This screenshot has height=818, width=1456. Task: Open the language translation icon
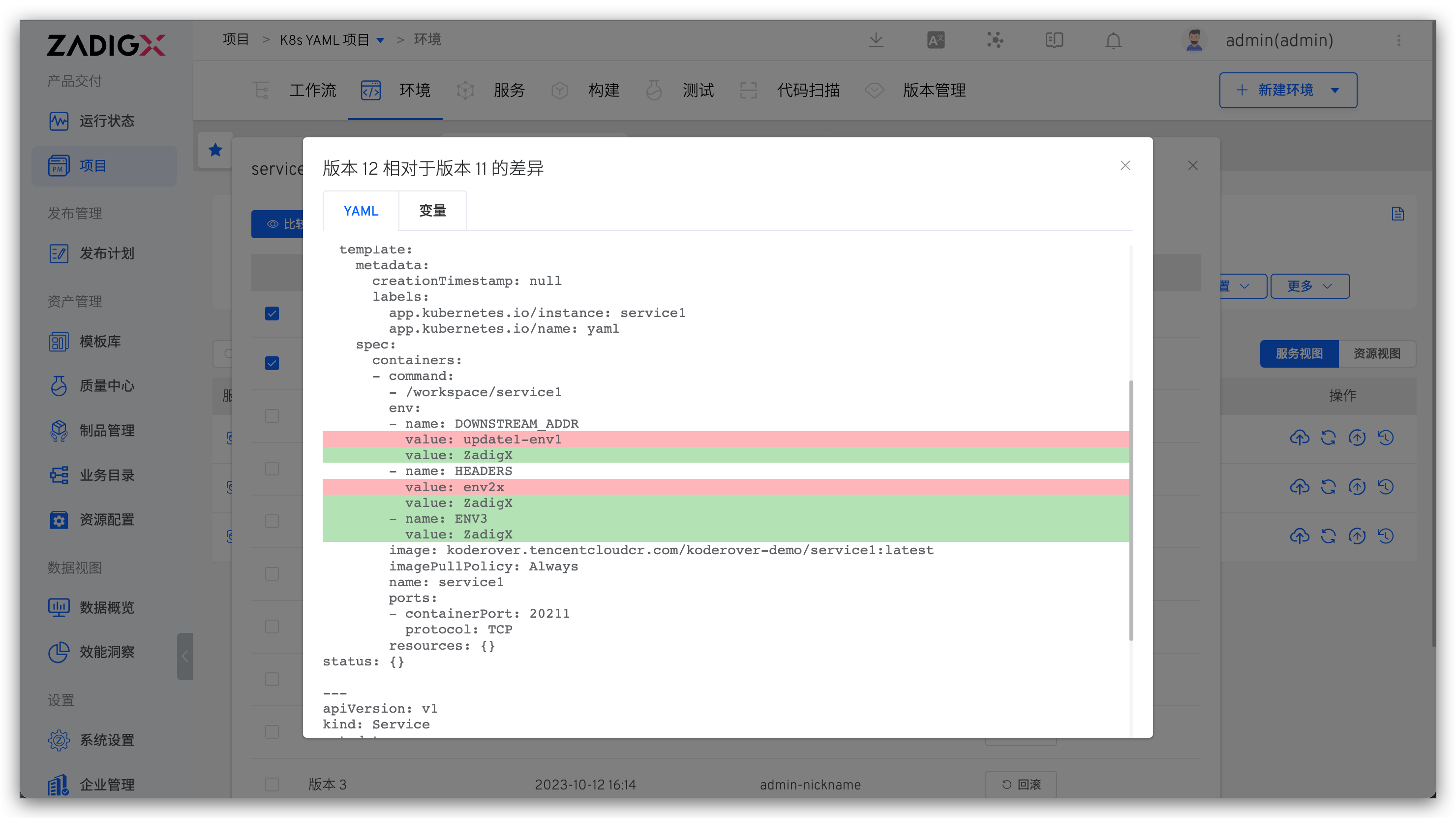(x=936, y=40)
